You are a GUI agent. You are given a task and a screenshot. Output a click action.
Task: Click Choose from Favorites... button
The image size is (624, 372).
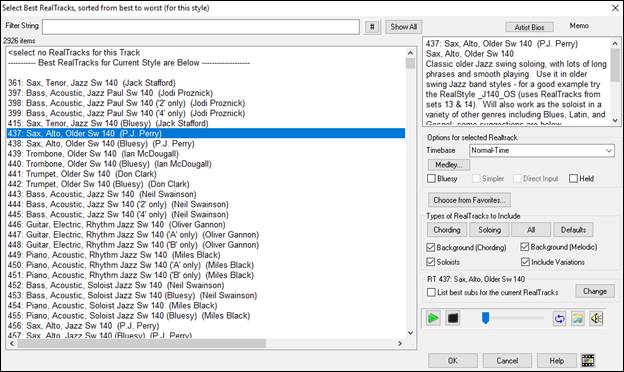(x=469, y=200)
